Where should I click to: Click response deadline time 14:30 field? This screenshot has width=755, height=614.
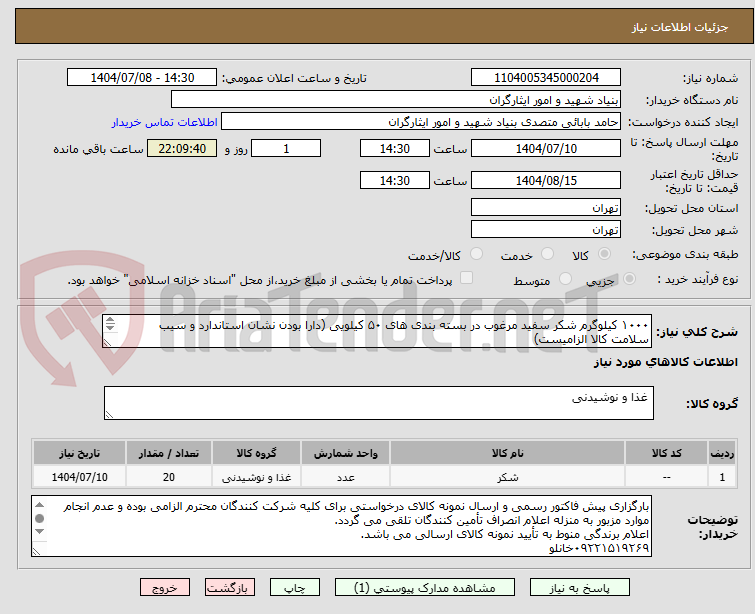click(394, 148)
